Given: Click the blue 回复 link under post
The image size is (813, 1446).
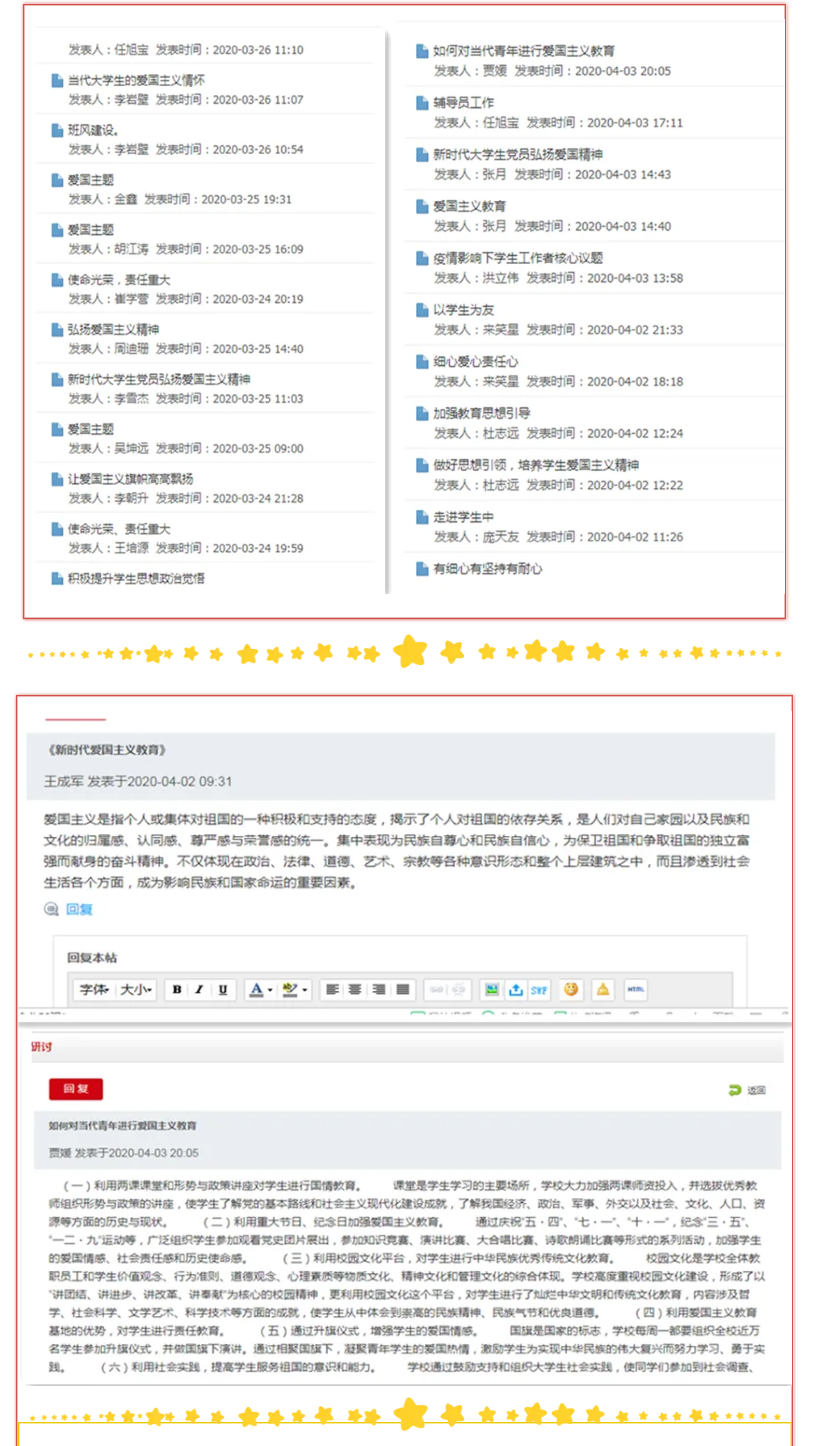Looking at the screenshot, I should (79, 909).
